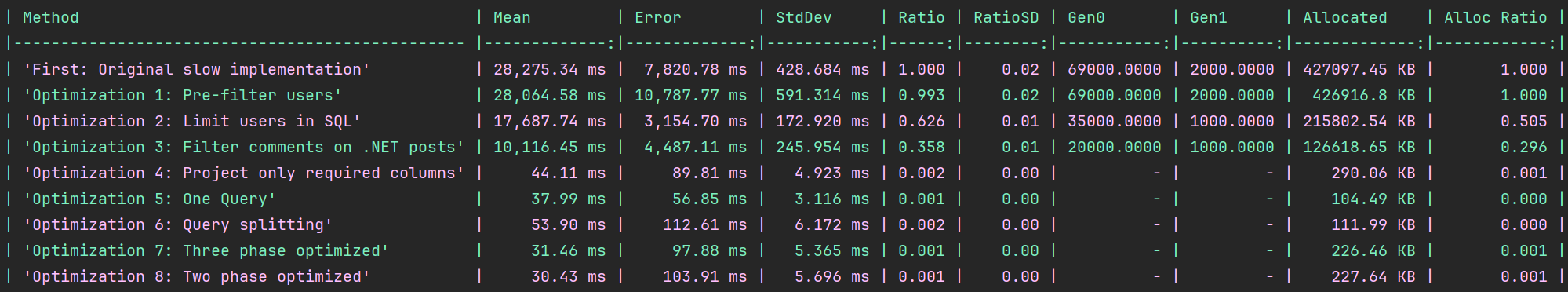1568x292 pixels.
Task: Click the Gen1 column header
Action: (1209, 17)
